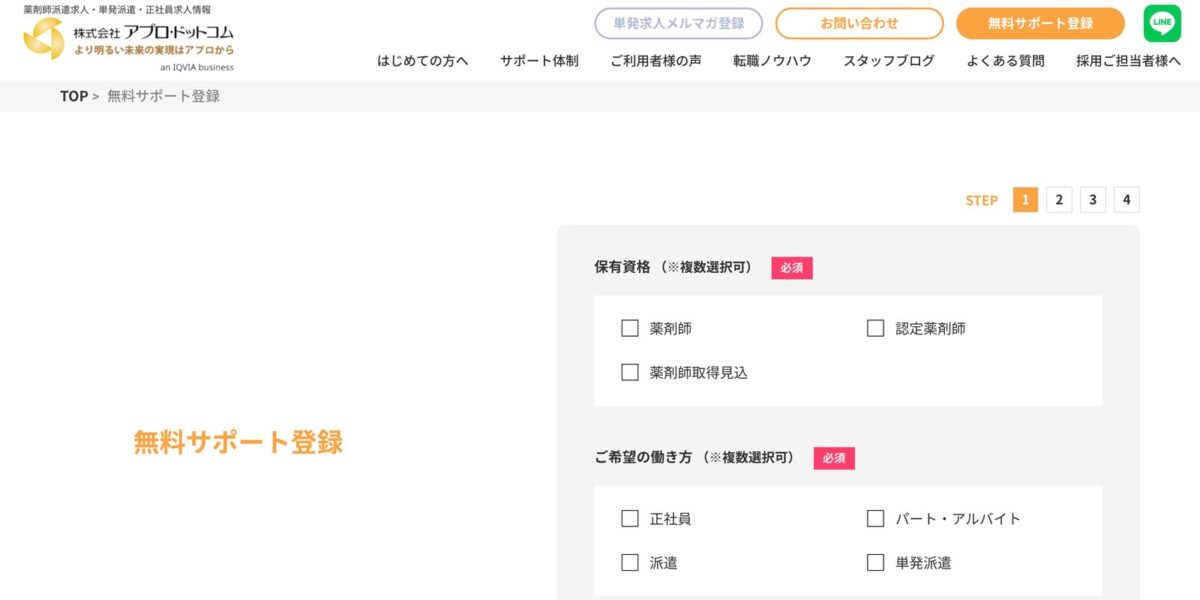Select the 薬剤師取得見込 checkbox
Image resolution: width=1200 pixels, height=600 pixels.
click(x=630, y=372)
